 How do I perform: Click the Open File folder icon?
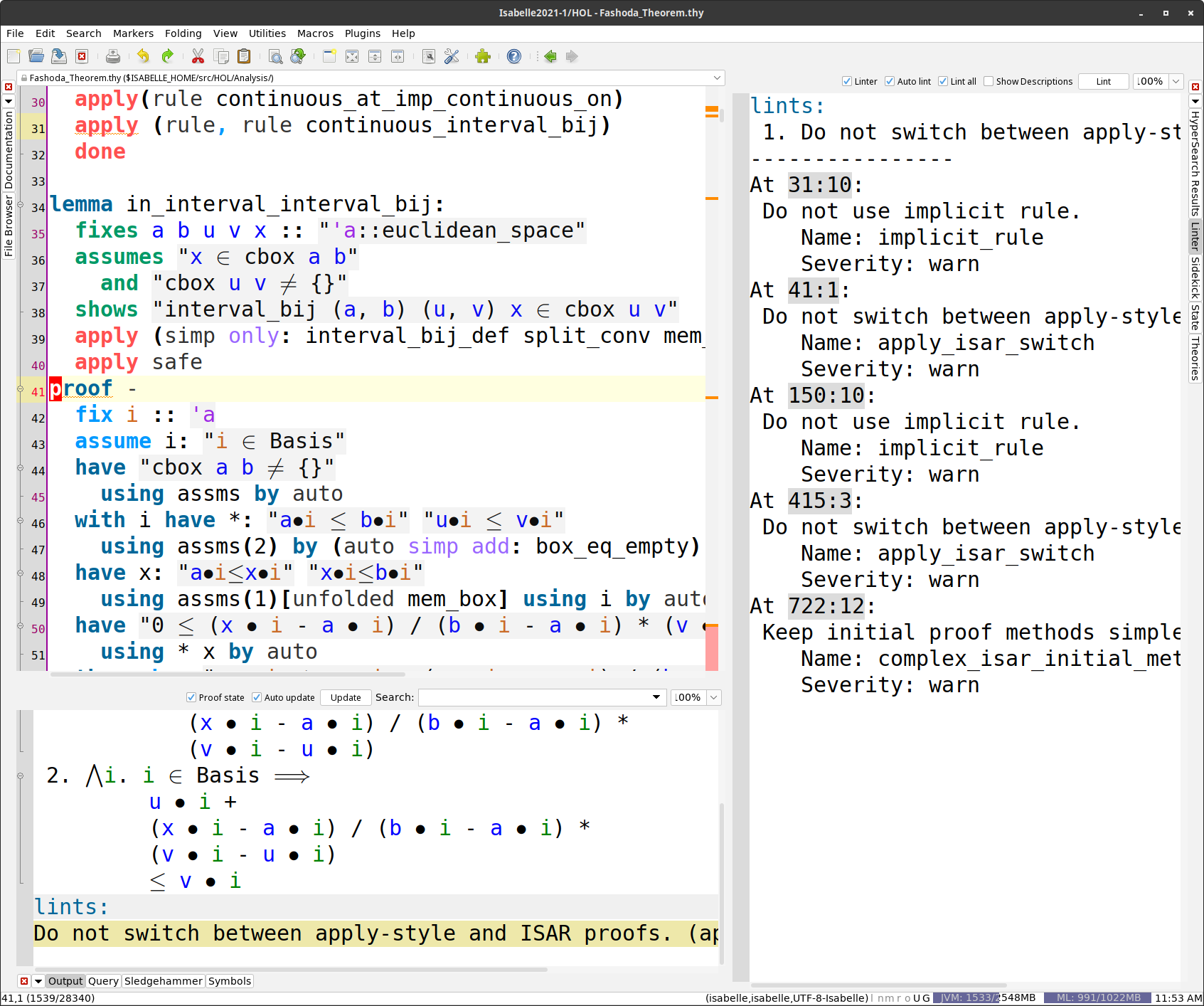pyautogui.click(x=36, y=56)
